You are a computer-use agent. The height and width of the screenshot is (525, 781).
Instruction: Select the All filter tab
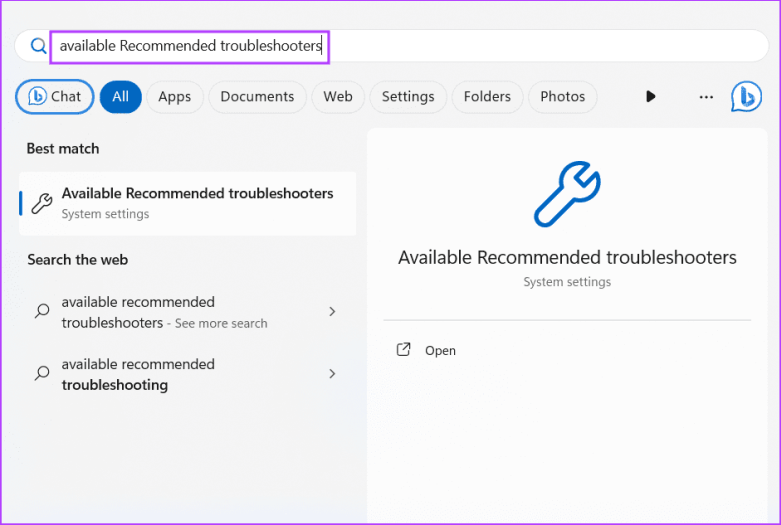(x=120, y=97)
